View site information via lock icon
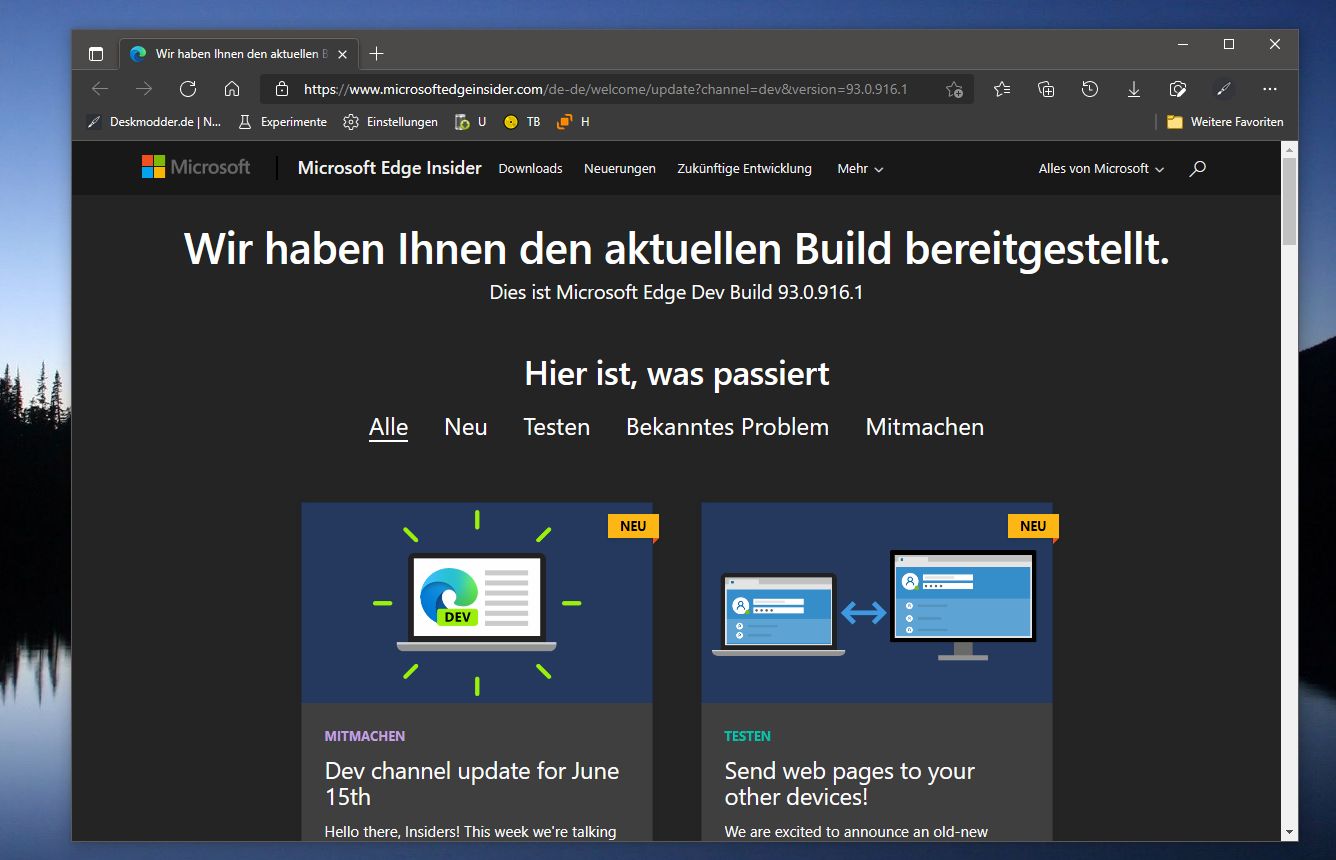Viewport: 1336px width, 860px height. click(282, 89)
